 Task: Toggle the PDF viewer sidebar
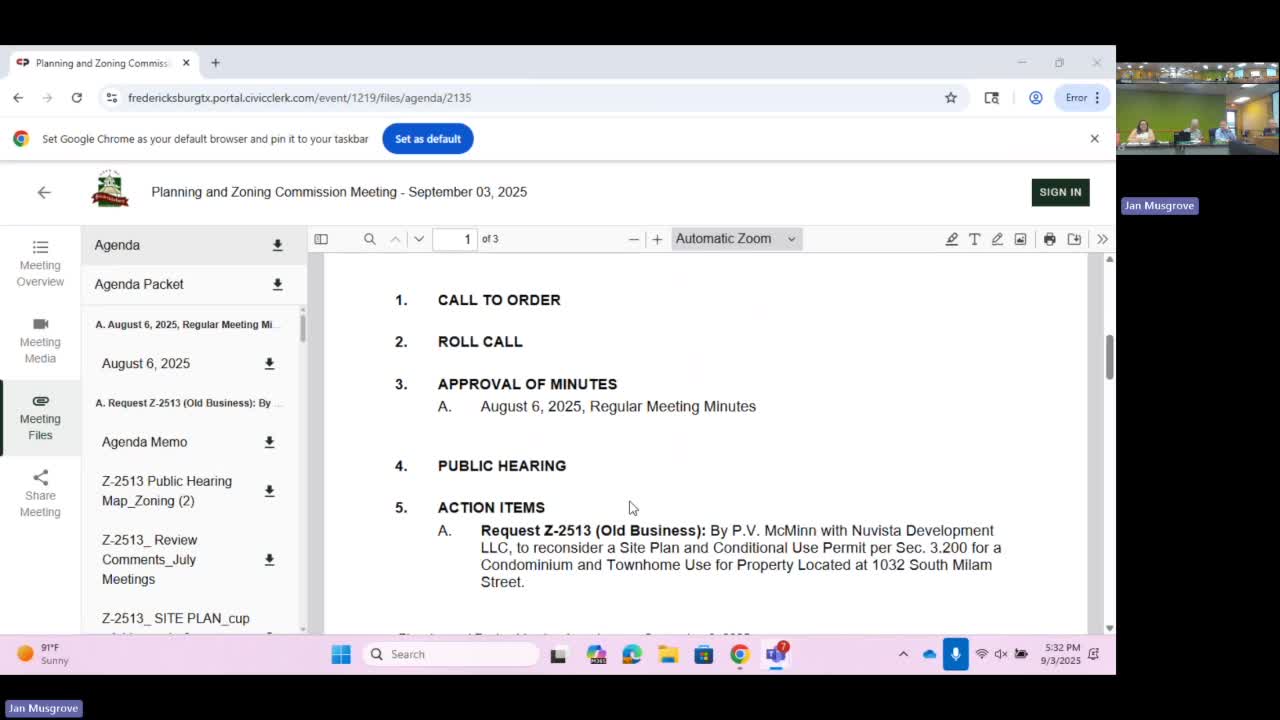click(x=321, y=239)
